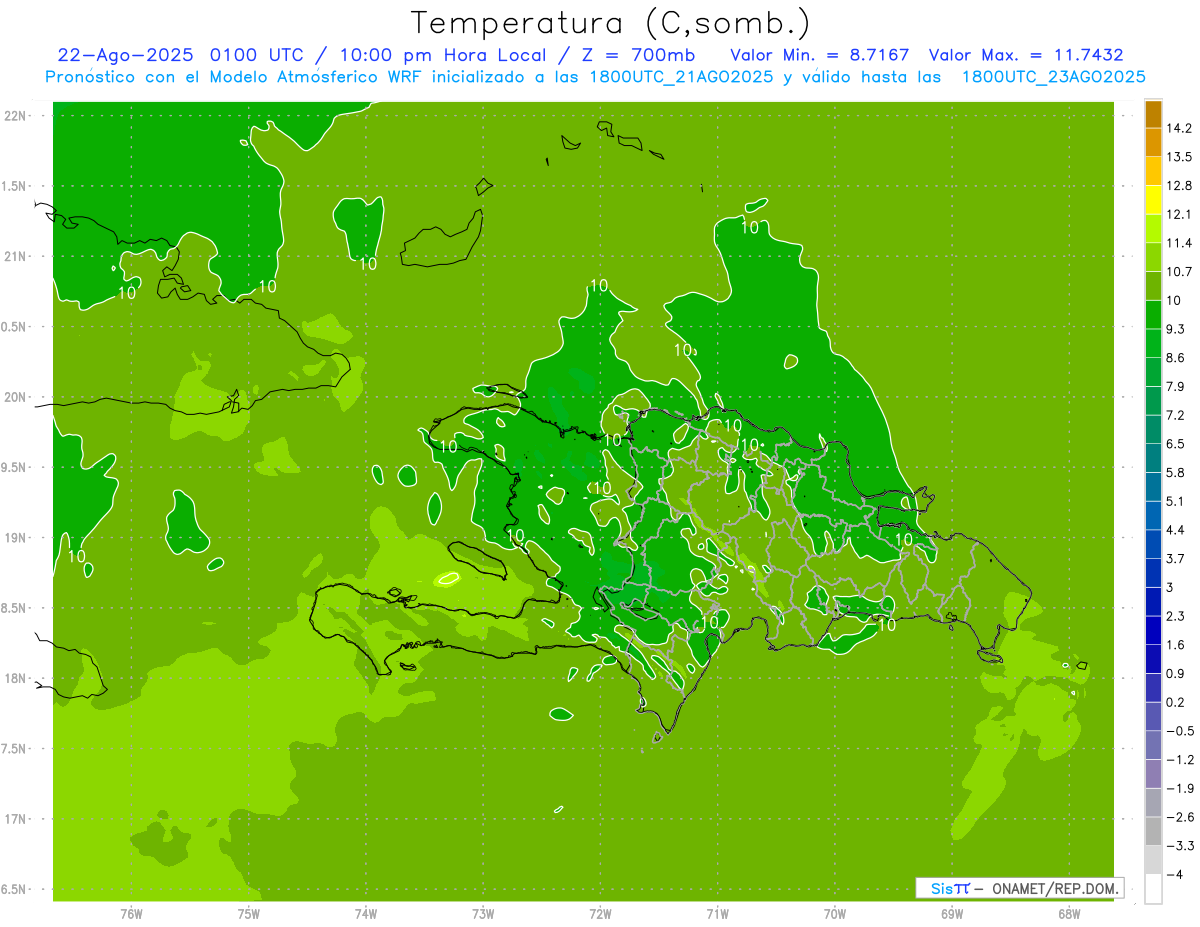Click the '73W' longitude axis label

point(483,913)
